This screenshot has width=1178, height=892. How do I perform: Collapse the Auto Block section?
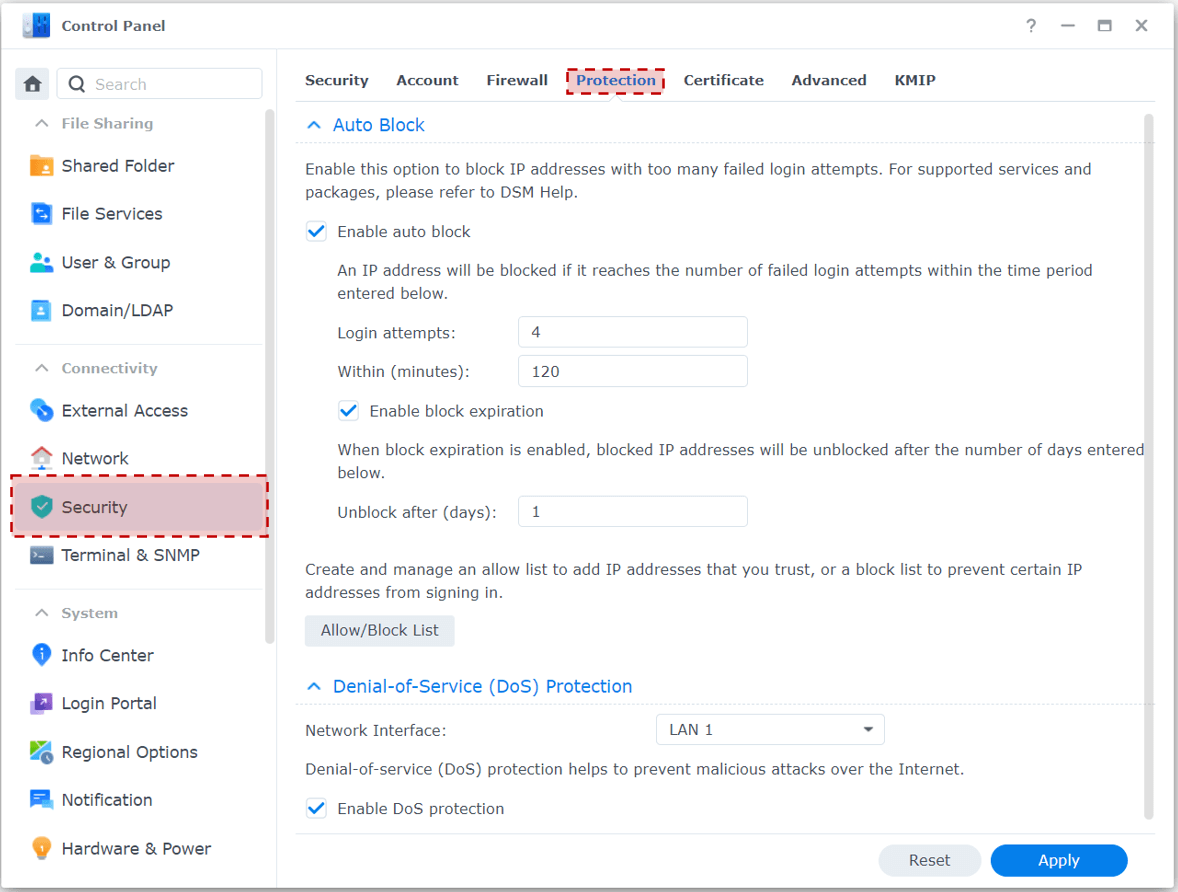[x=314, y=125]
